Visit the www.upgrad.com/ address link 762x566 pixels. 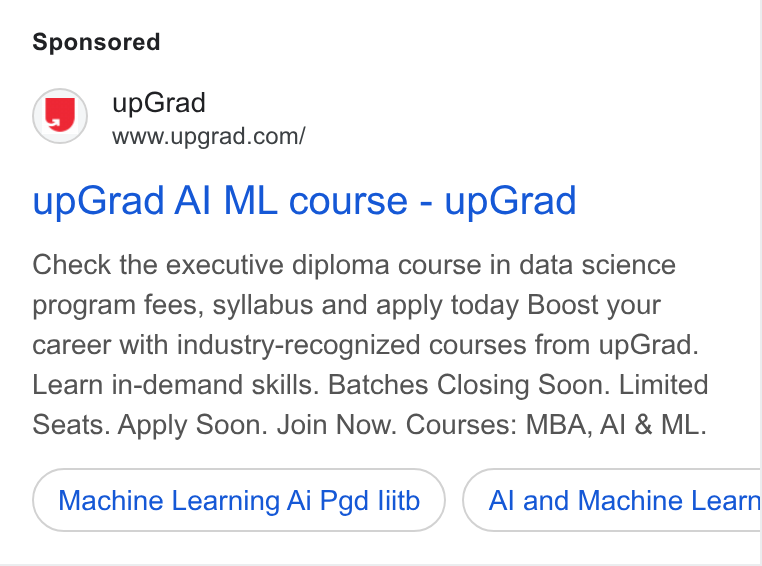[208, 136]
